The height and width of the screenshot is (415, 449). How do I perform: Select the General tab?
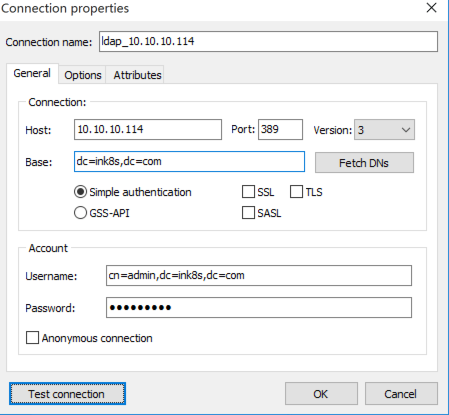(32, 73)
